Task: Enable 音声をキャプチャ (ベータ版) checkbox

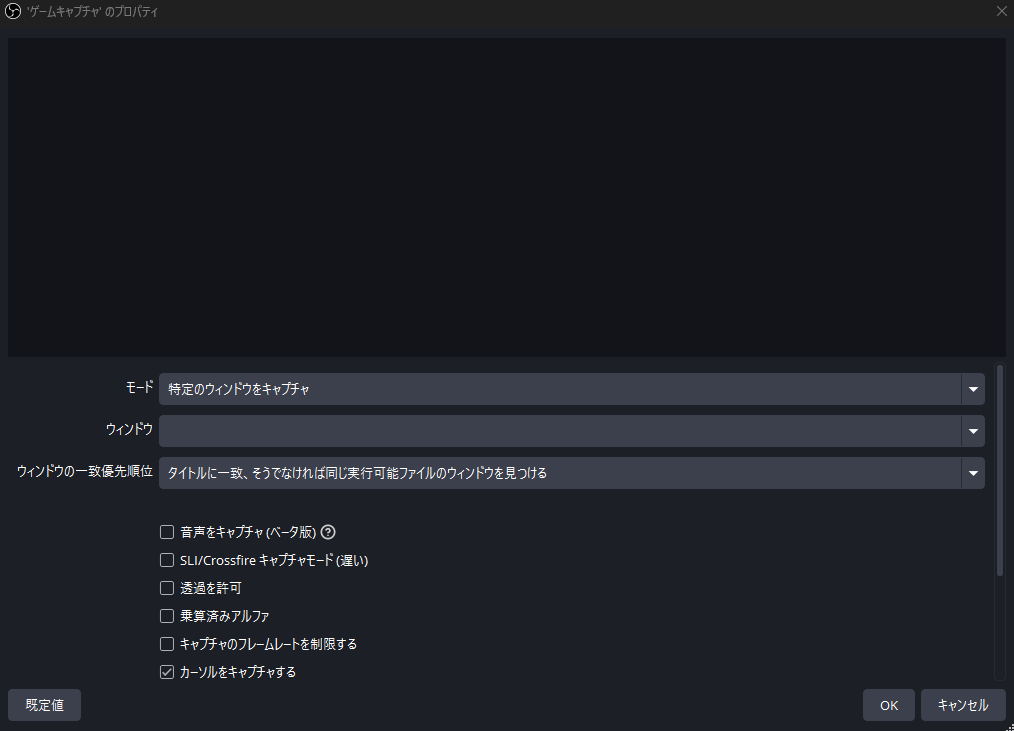Action: click(167, 532)
